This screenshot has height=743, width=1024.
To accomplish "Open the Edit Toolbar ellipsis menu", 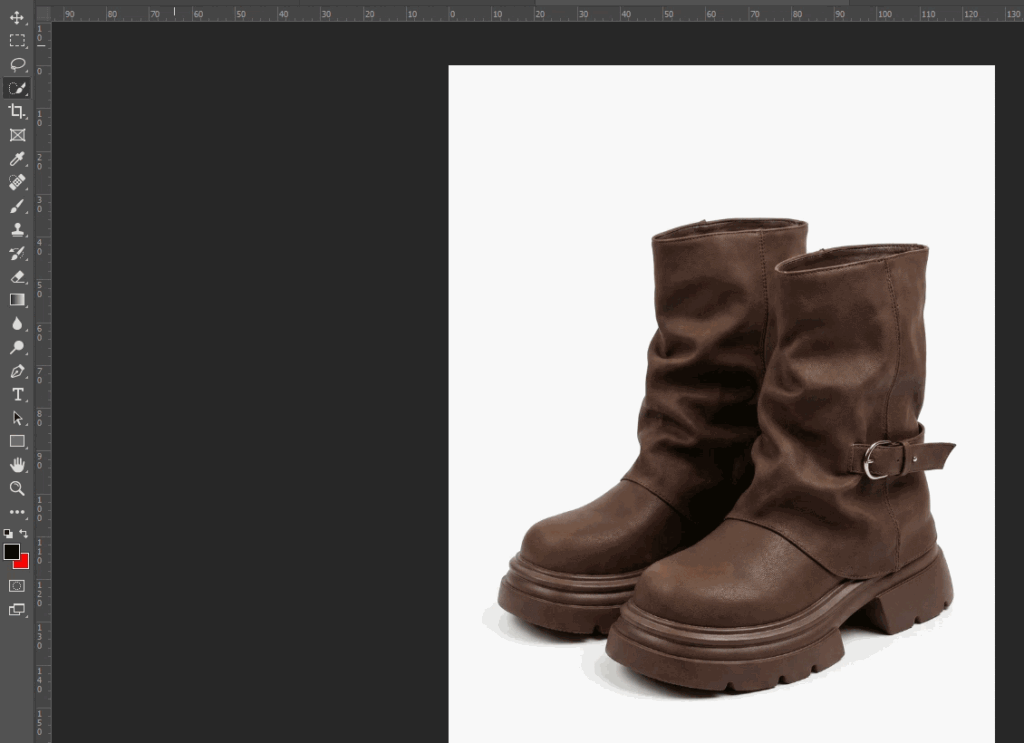I will 16,511.
